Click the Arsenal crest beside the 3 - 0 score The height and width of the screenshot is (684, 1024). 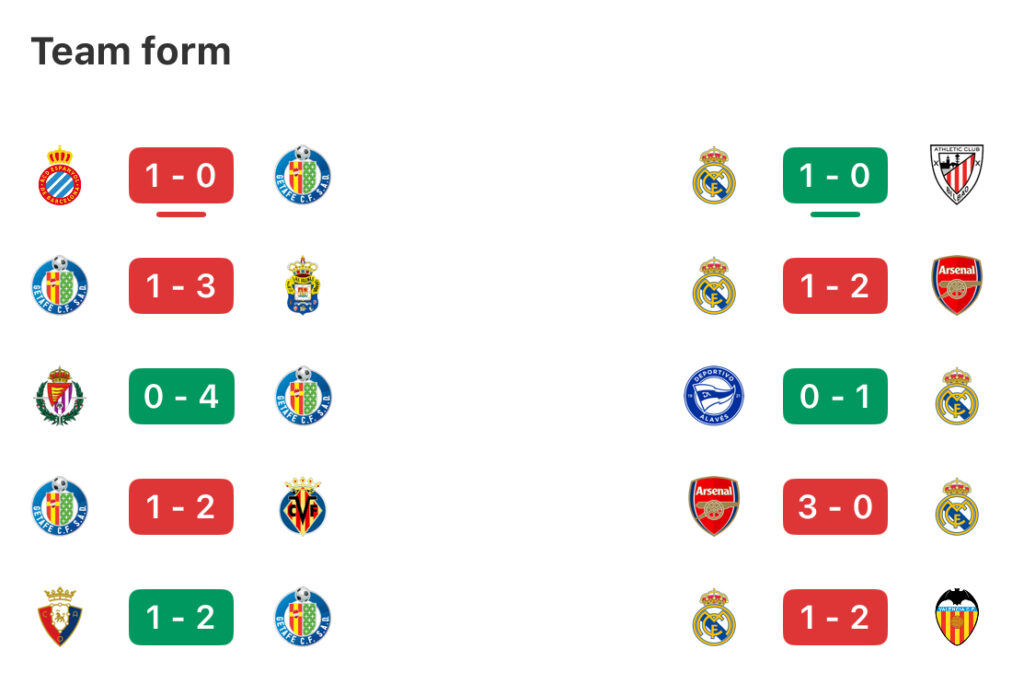click(713, 506)
